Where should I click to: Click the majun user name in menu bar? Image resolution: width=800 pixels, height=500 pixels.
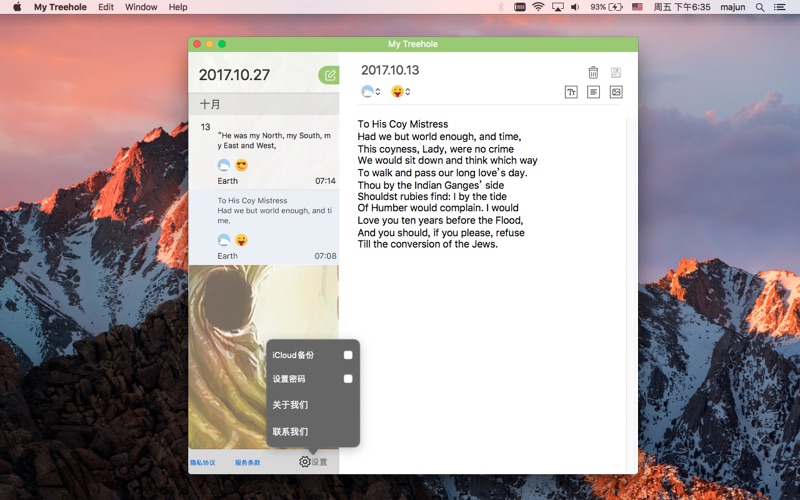pos(733,7)
